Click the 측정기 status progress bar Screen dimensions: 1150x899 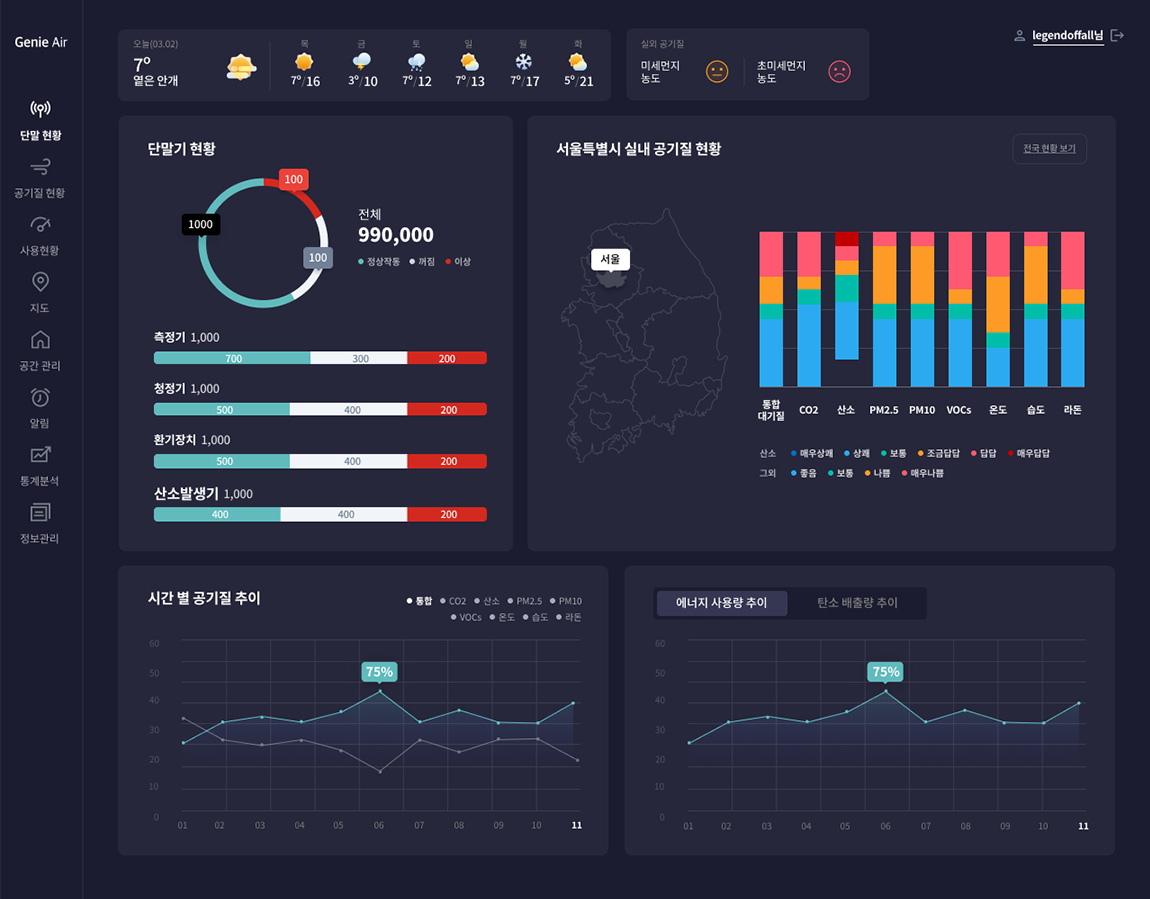point(320,358)
